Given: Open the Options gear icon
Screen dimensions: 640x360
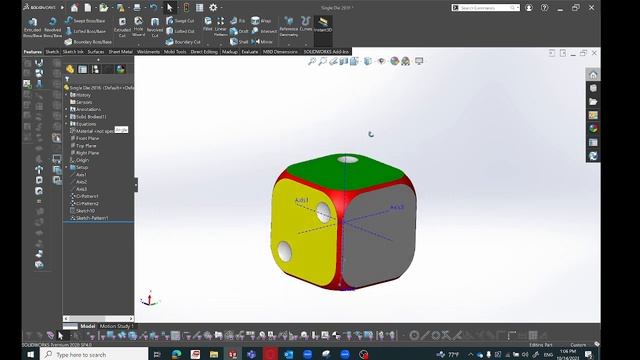Looking at the screenshot, I should pos(213,7).
